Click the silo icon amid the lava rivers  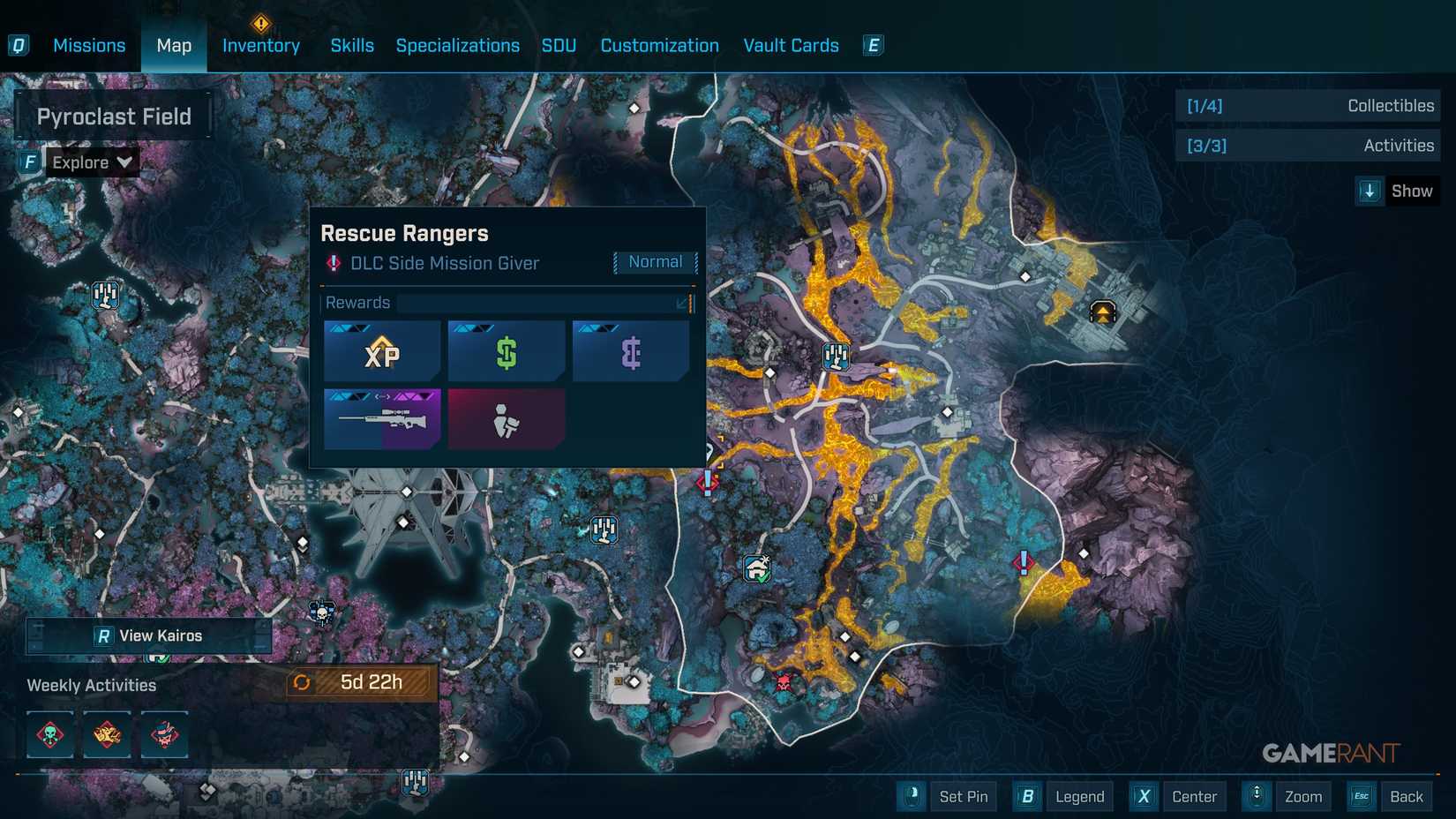pyautogui.click(x=836, y=357)
